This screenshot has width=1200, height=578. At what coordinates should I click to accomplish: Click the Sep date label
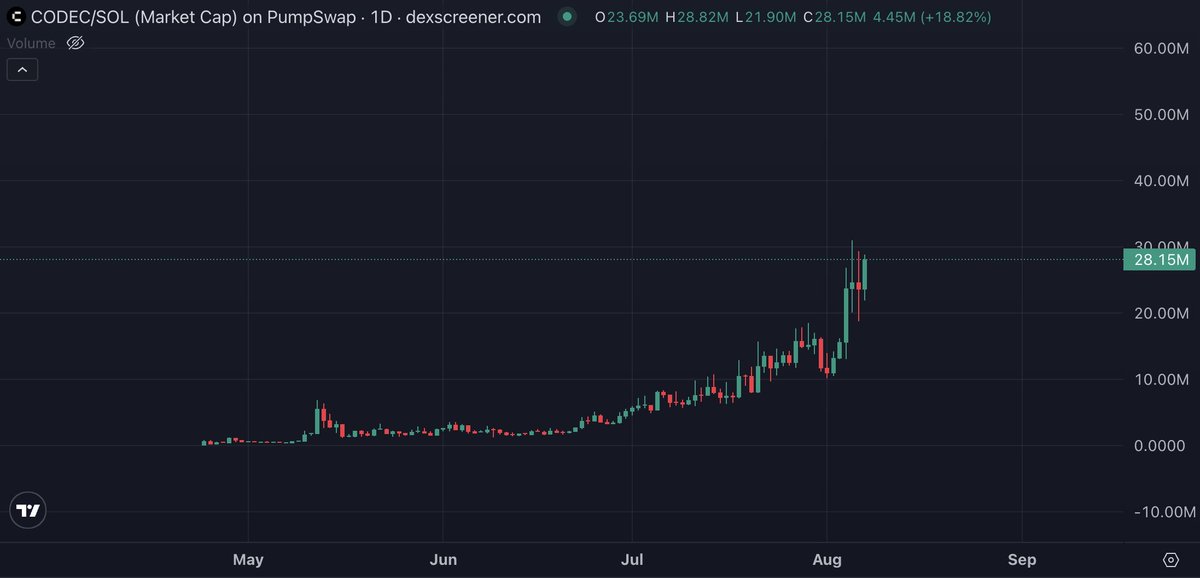pos(1022,560)
